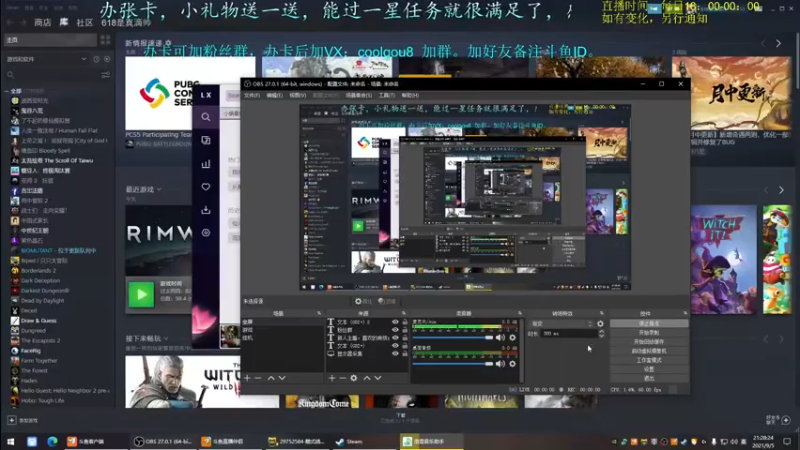The width and height of the screenshot is (800, 450).
Task: Add a new source in OBS
Action: point(332,378)
